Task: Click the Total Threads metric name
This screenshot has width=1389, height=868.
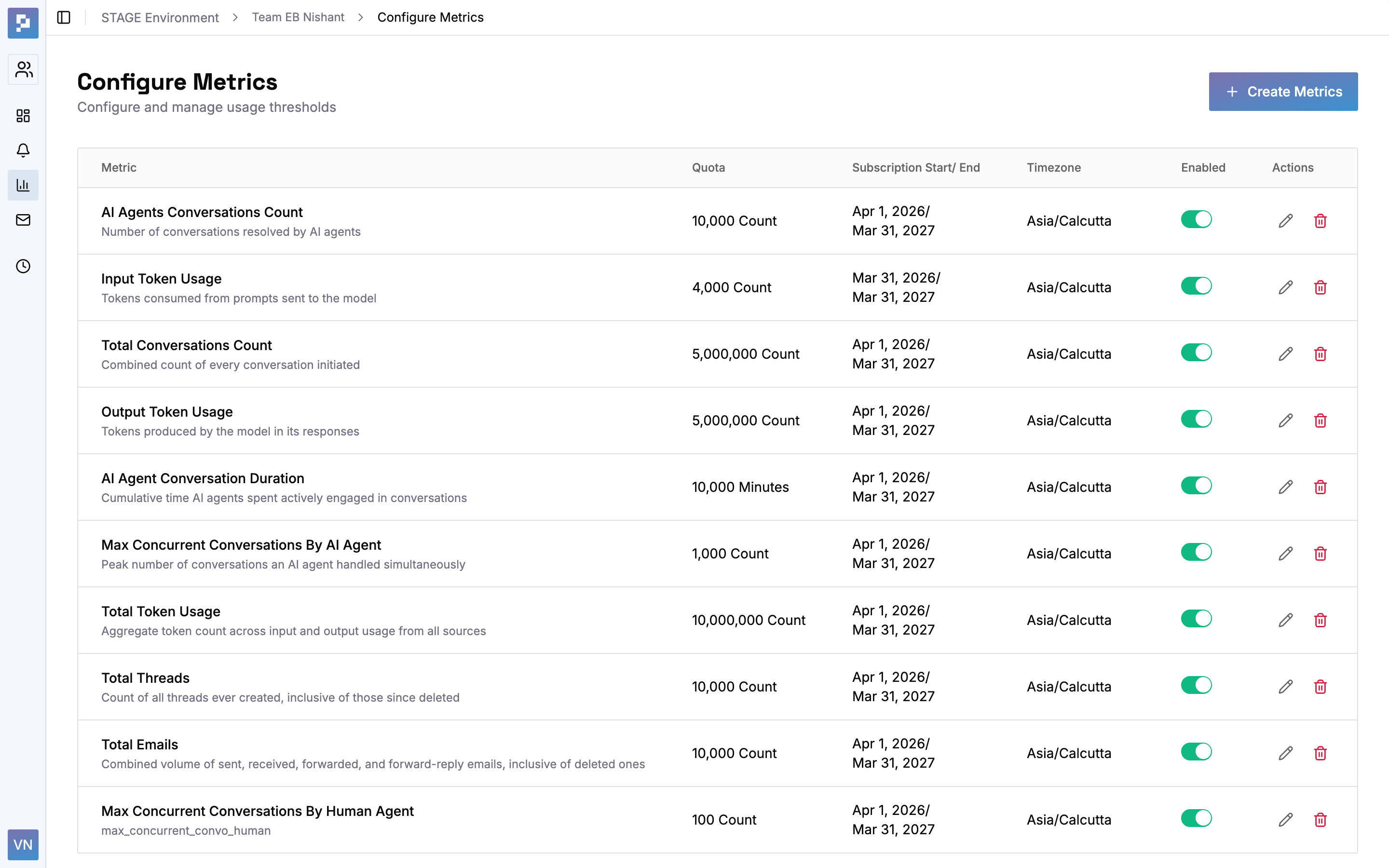Action: tap(145, 678)
